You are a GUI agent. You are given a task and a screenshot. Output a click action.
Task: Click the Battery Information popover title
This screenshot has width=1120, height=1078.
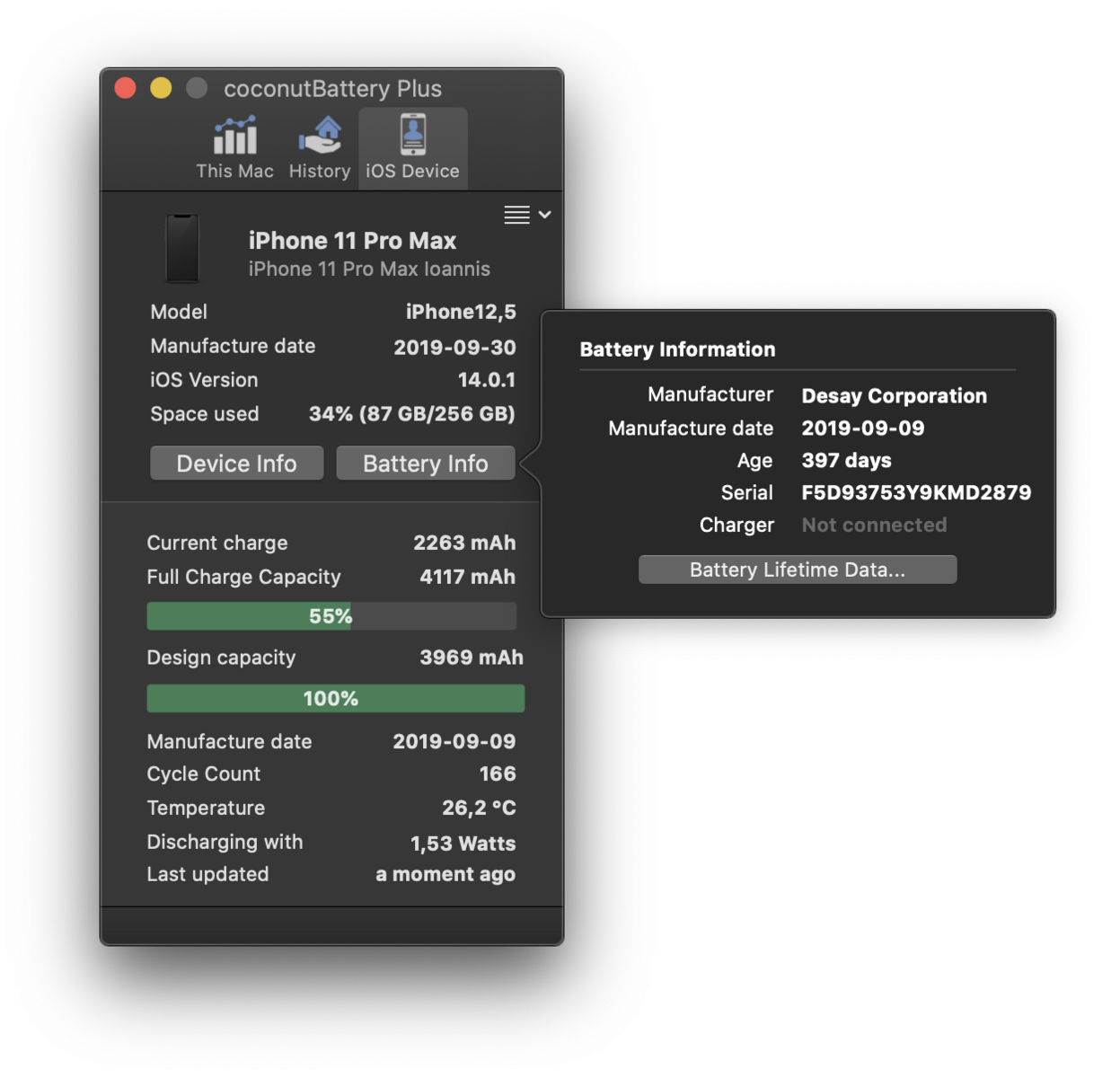tap(677, 349)
